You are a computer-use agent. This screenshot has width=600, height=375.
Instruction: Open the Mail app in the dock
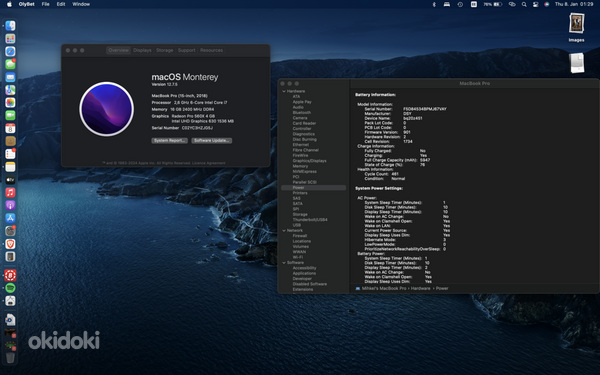point(10,77)
